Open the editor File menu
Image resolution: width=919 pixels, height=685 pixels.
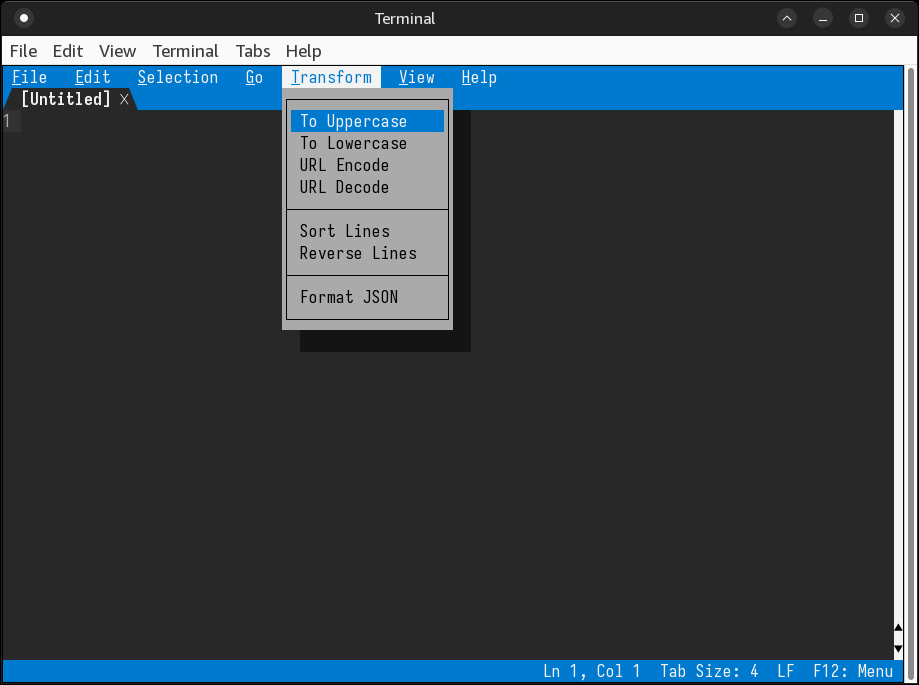[29, 77]
